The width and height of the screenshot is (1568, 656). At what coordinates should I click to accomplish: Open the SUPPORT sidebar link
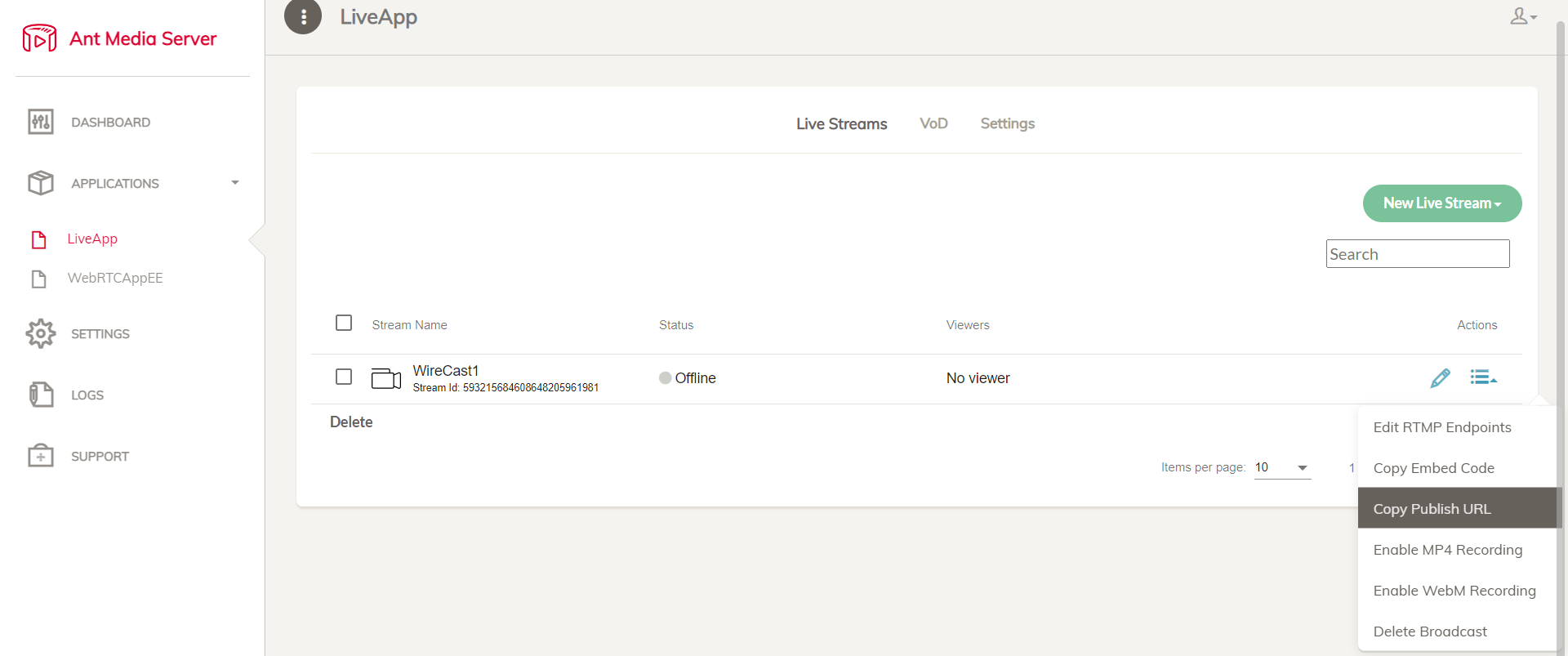click(100, 457)
